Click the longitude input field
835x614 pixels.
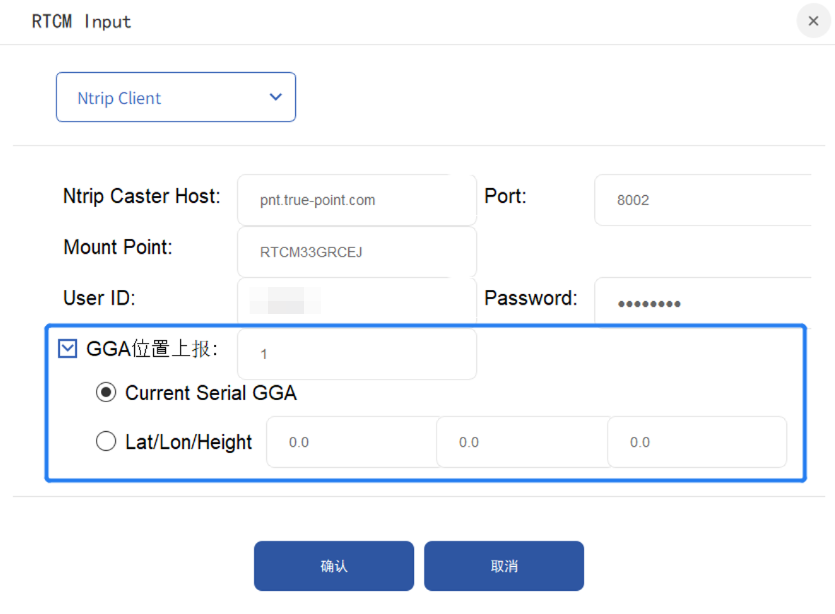521,442
